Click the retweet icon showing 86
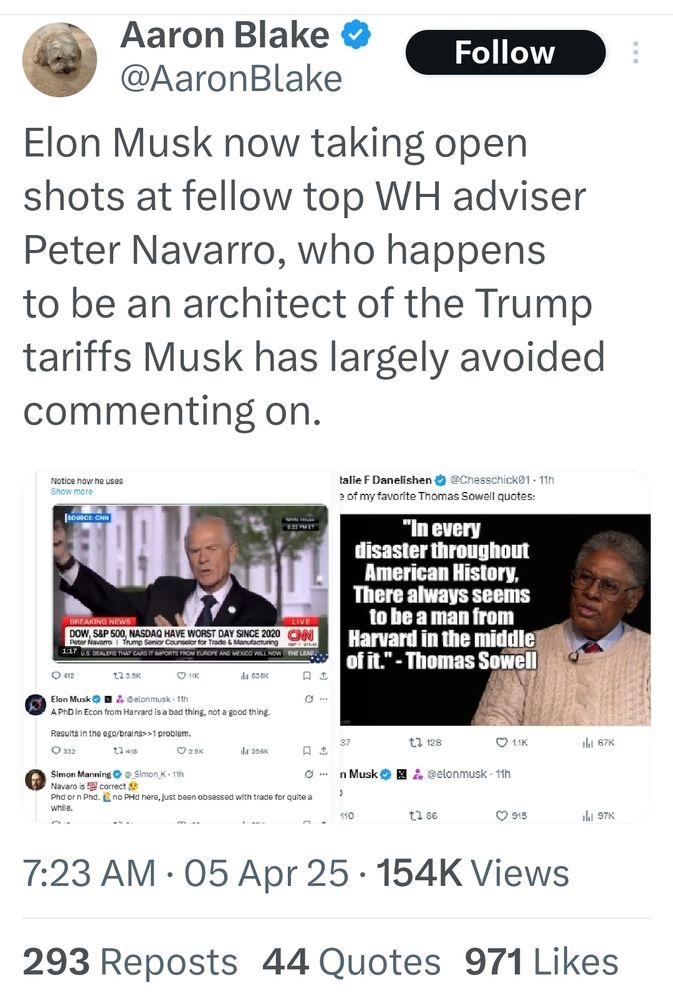Image resolution: width=673 pixels, height=1000 pixels. click(x=416, y=816)
